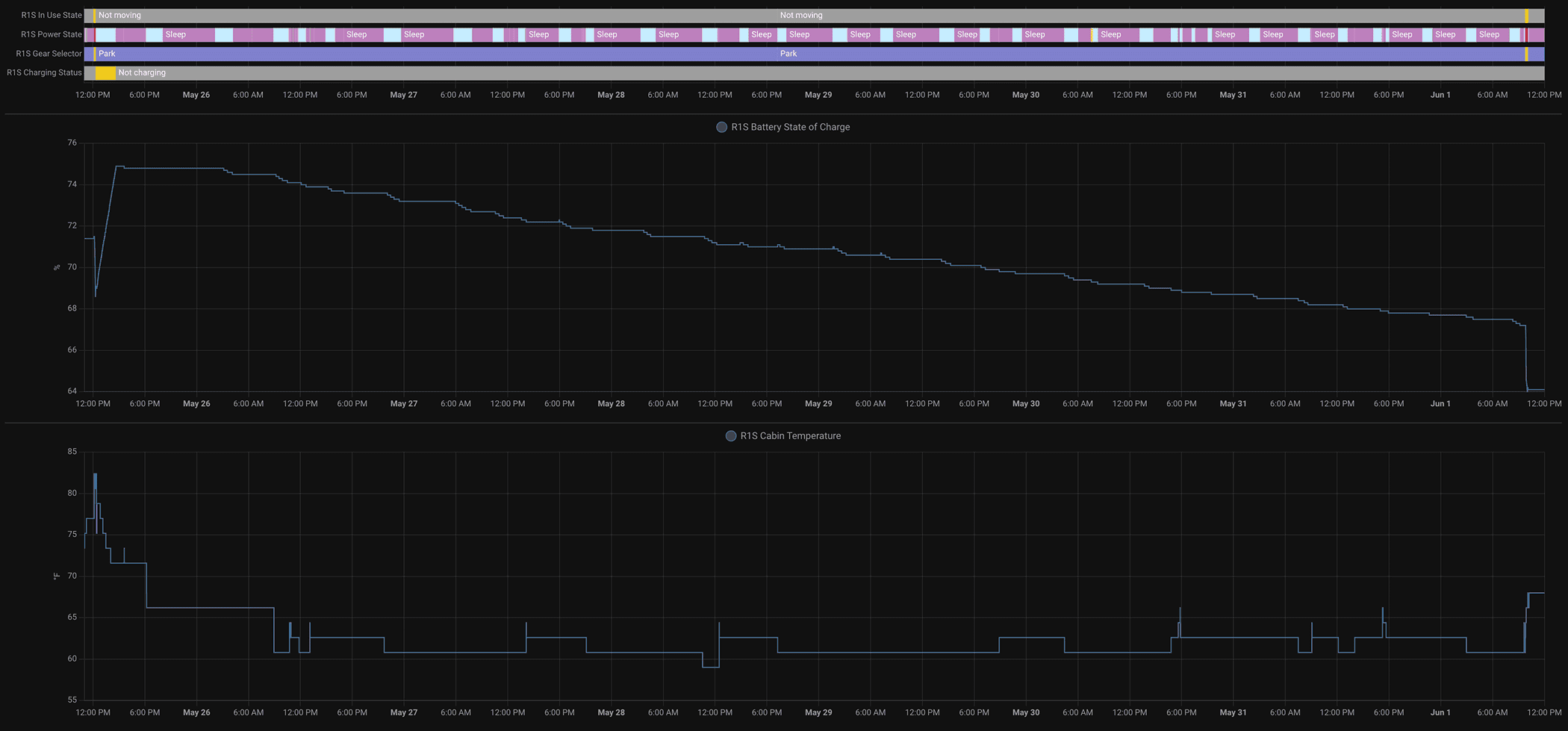The width and height of the screenshot is (1568, 731).
Task: Click the °F unit label on cabin temperature chart
Action: tap(57, 576)
